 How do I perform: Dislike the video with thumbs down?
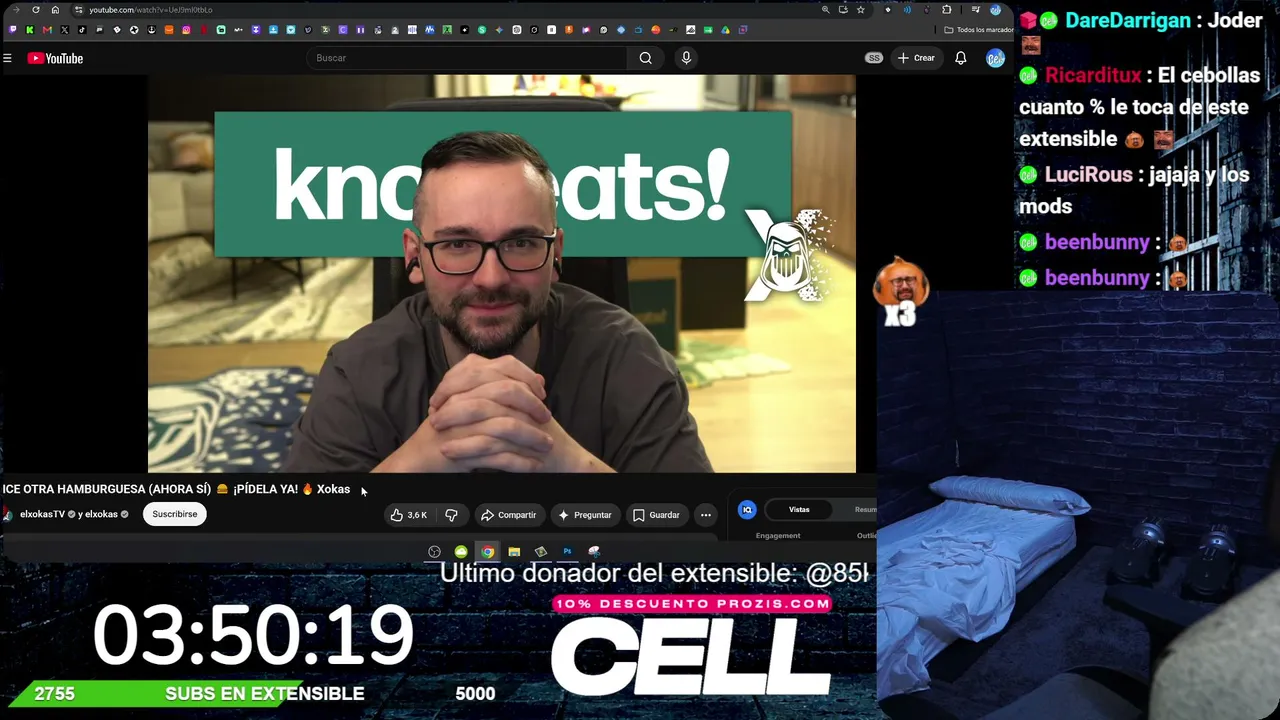click(x=451, y=515)
